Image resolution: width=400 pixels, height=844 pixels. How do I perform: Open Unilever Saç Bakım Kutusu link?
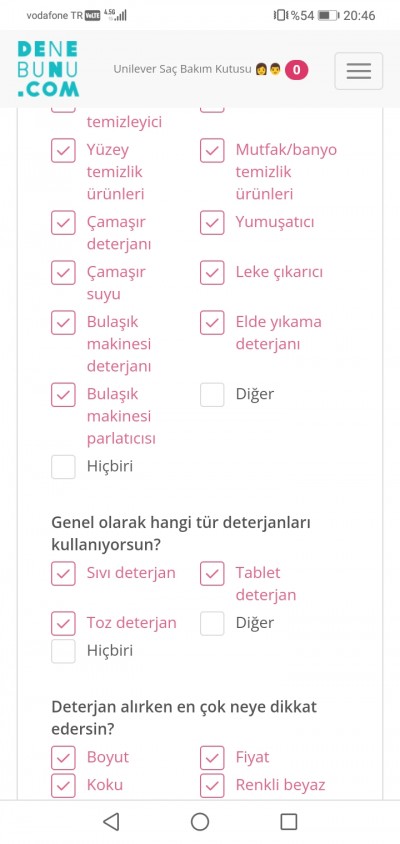coord(183,69)
